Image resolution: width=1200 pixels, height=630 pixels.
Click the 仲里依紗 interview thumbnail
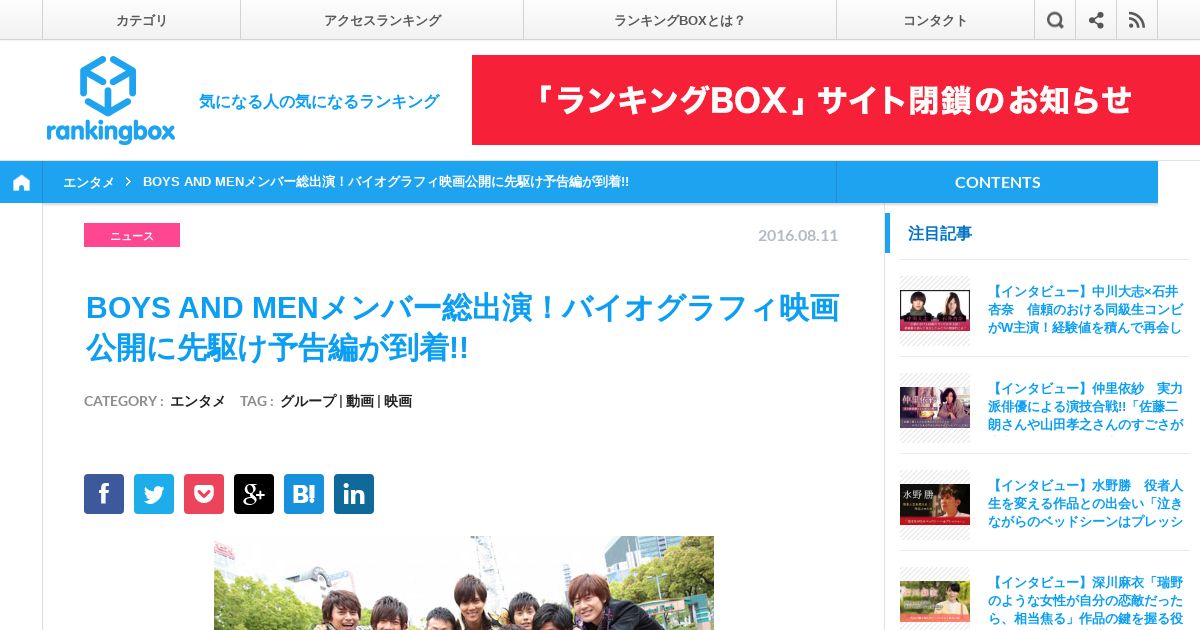coord(935,407)
